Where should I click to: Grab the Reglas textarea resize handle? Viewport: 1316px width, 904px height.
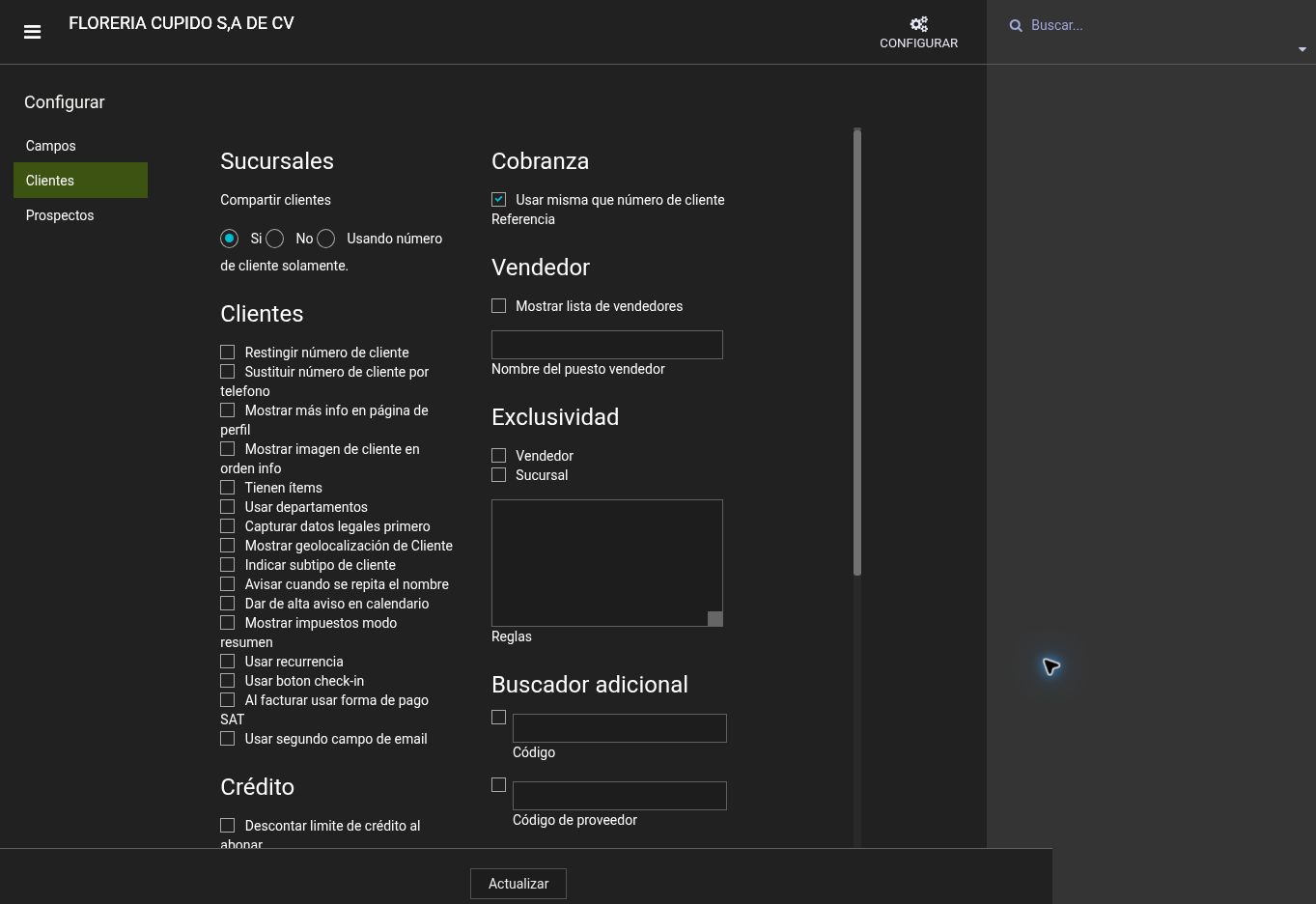pos(715,619)
